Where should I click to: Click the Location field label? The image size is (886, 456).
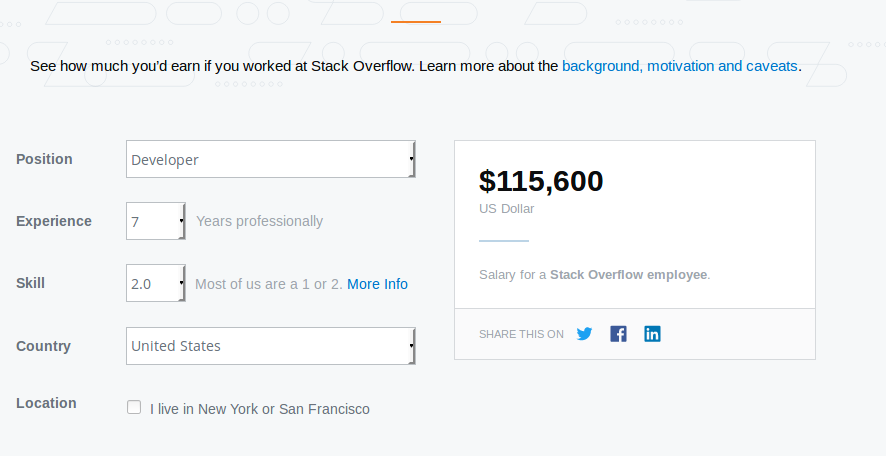click(46, 403)
